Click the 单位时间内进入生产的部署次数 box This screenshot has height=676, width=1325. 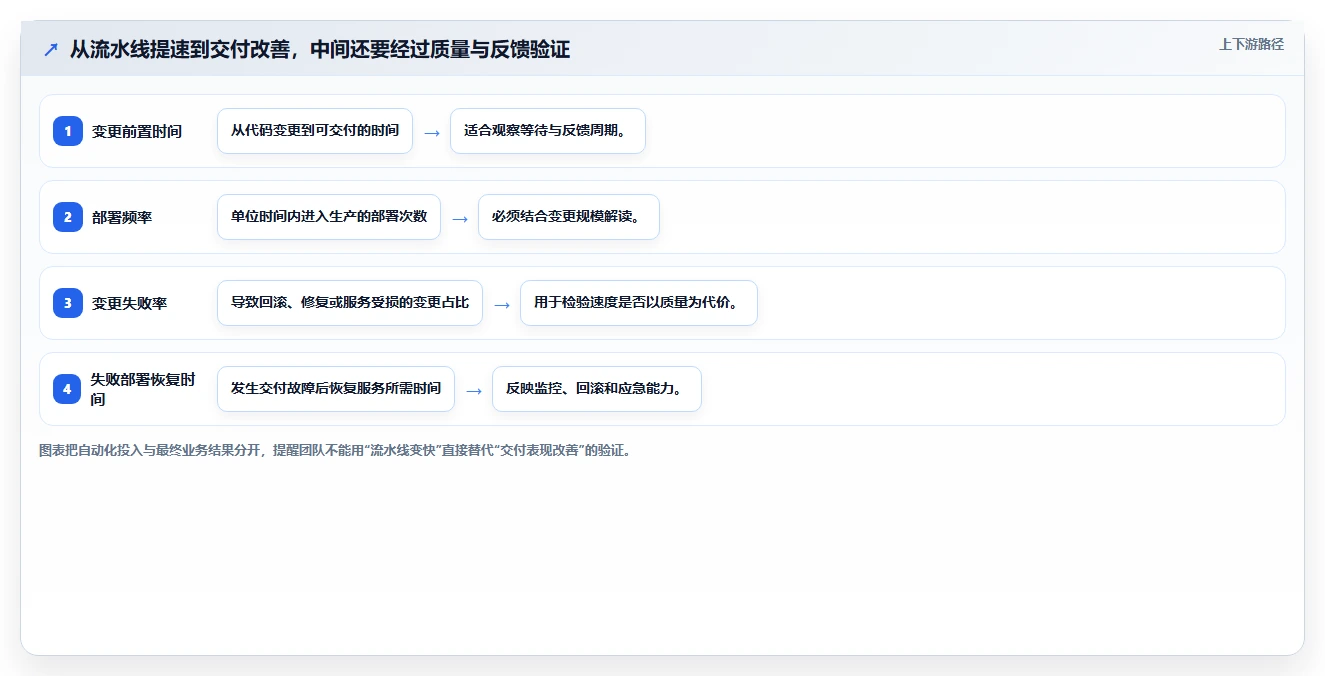pyautogui.click(x=329, y=217)
